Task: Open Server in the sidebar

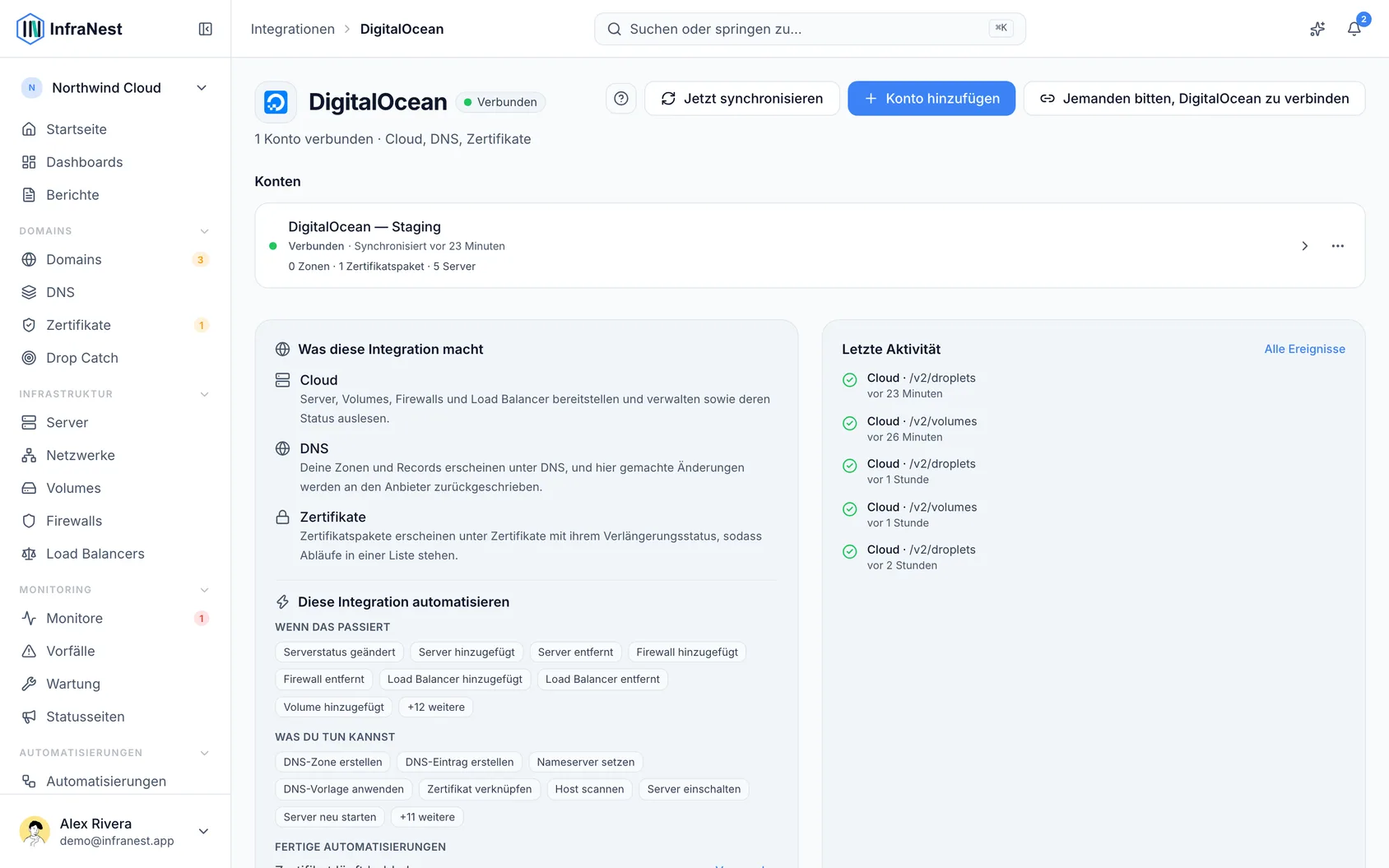Action: 115,422
